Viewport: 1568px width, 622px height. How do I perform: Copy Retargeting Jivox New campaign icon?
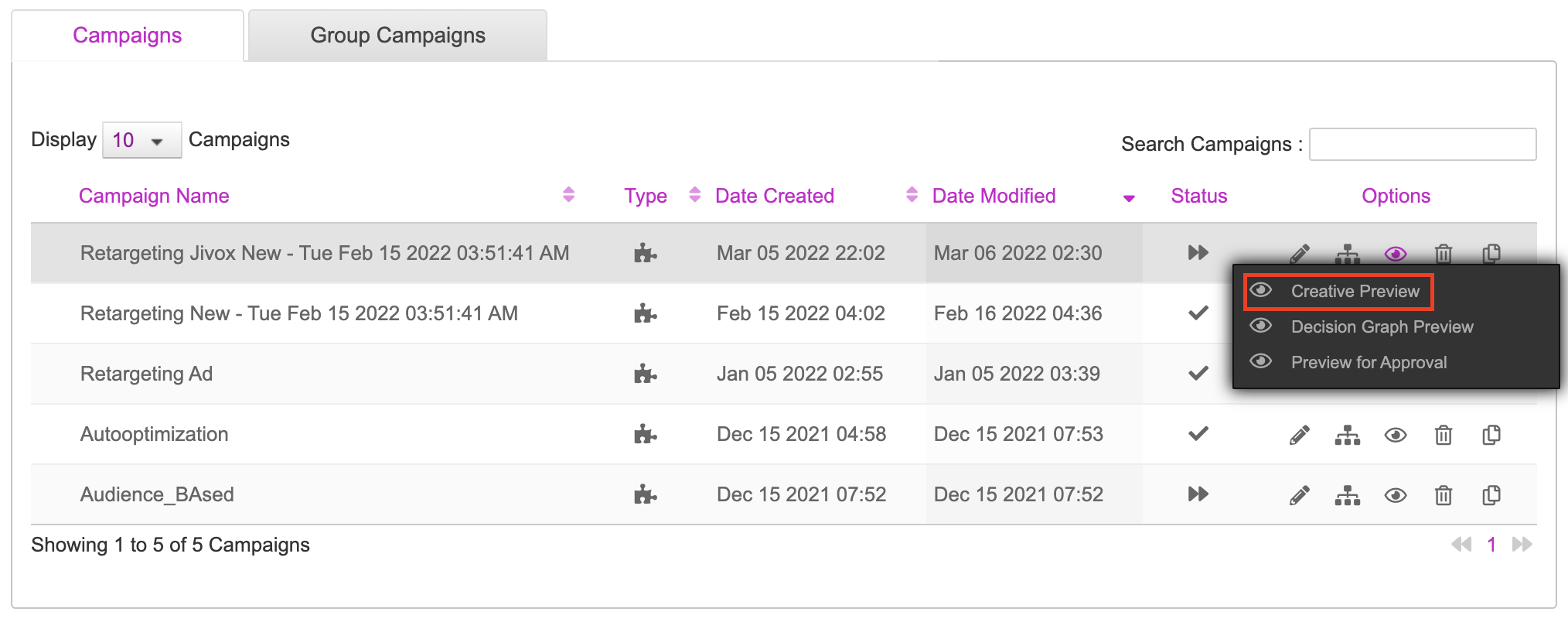click(x=1491, y=254)
